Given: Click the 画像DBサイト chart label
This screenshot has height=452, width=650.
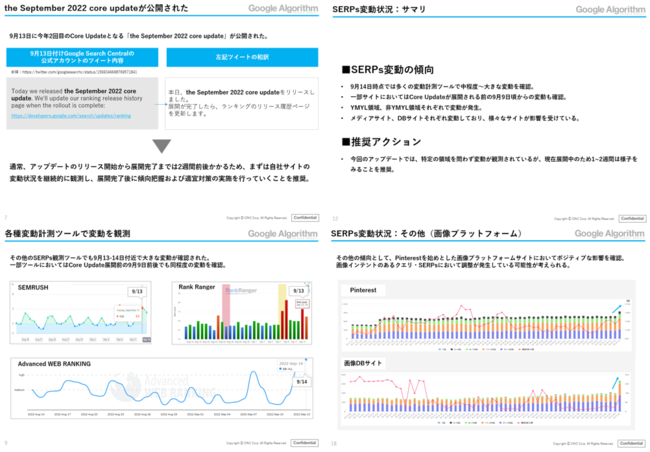Looking at the screenshot, I should pyautogui.click(x=363, y=363).
